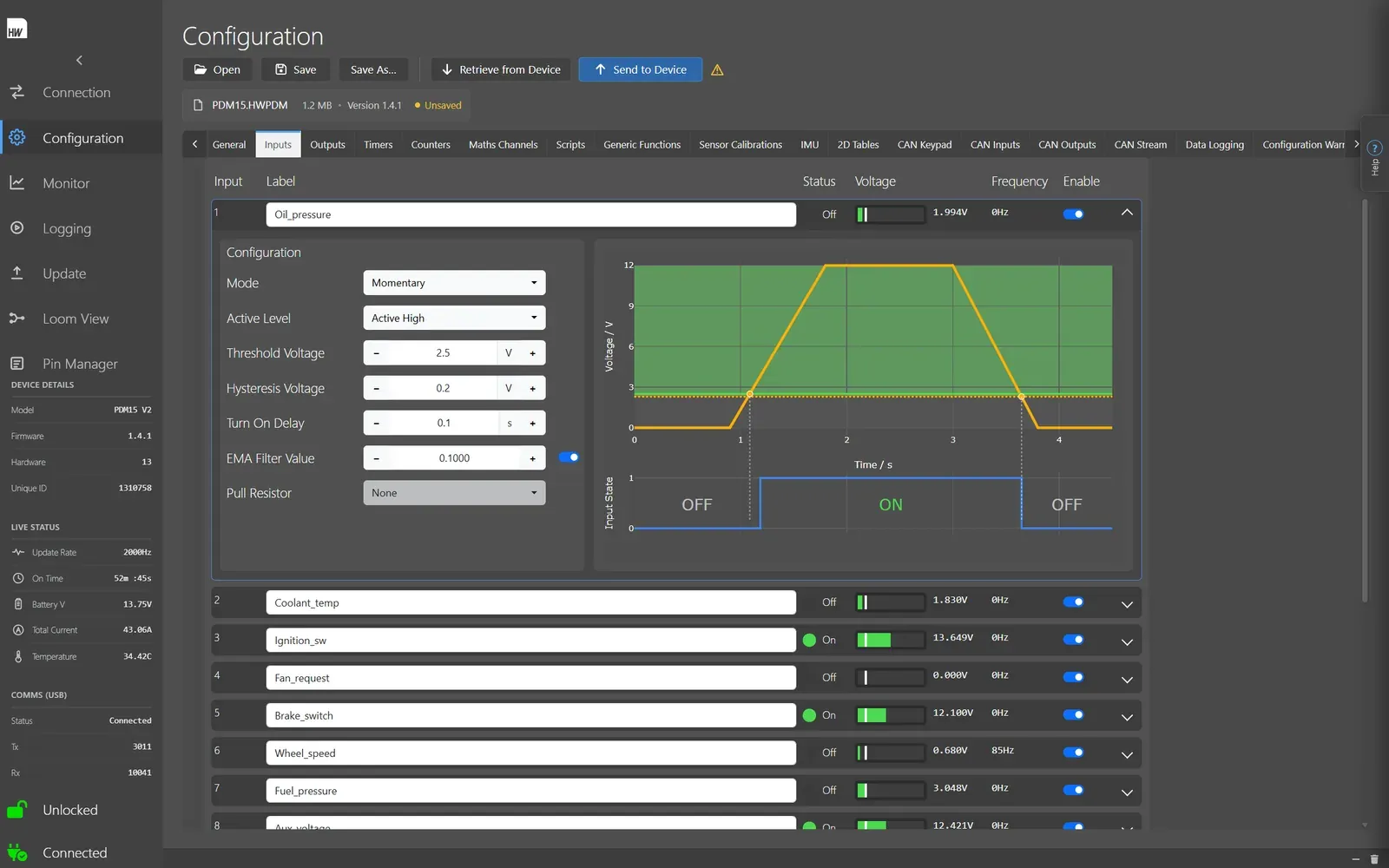The height and width of the screenshot is (868, 1389).
Task: Click the inputs list vertical scrollbar
Action: [x=1365, y=399]
